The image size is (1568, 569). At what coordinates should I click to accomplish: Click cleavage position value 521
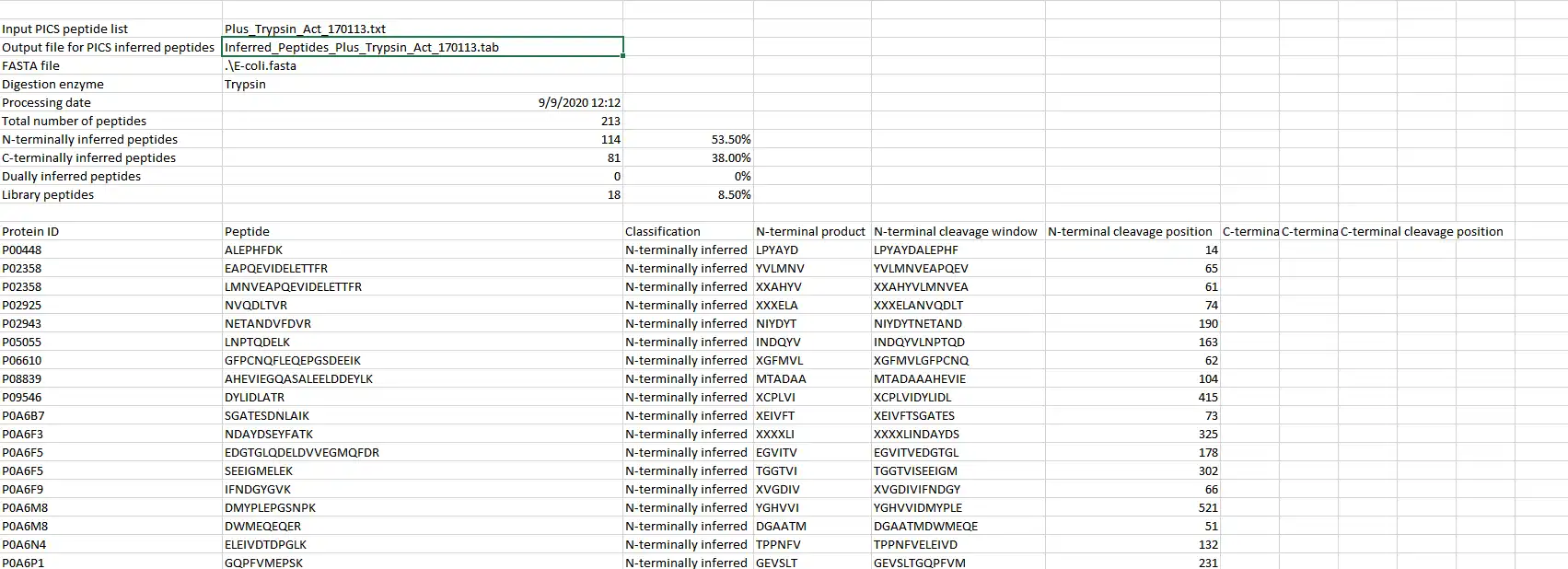[x=1132, y=507]
